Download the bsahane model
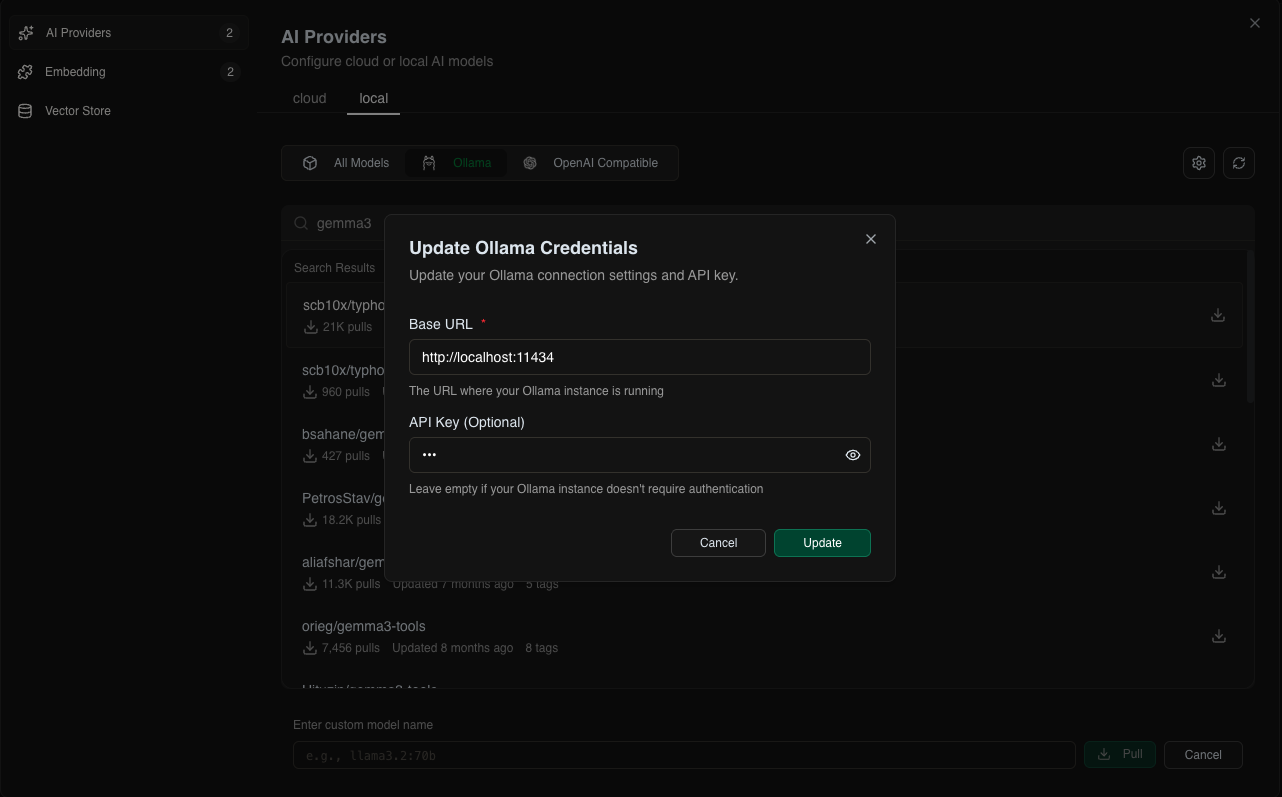The image size is (1282, 797). pyautogui.click(x=1218, y=444)
